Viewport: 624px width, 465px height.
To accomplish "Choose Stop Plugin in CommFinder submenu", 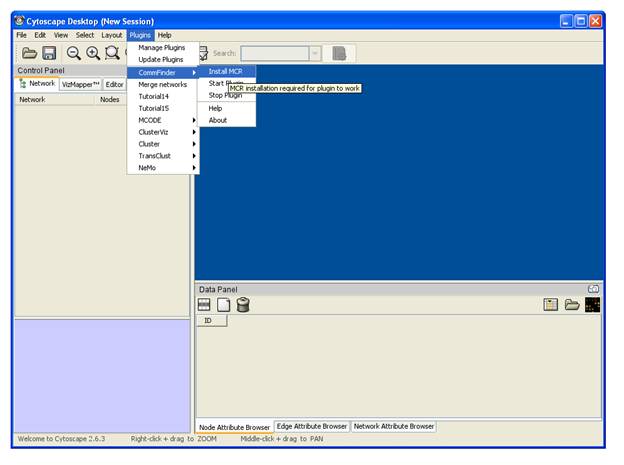I will click(225, 96).
